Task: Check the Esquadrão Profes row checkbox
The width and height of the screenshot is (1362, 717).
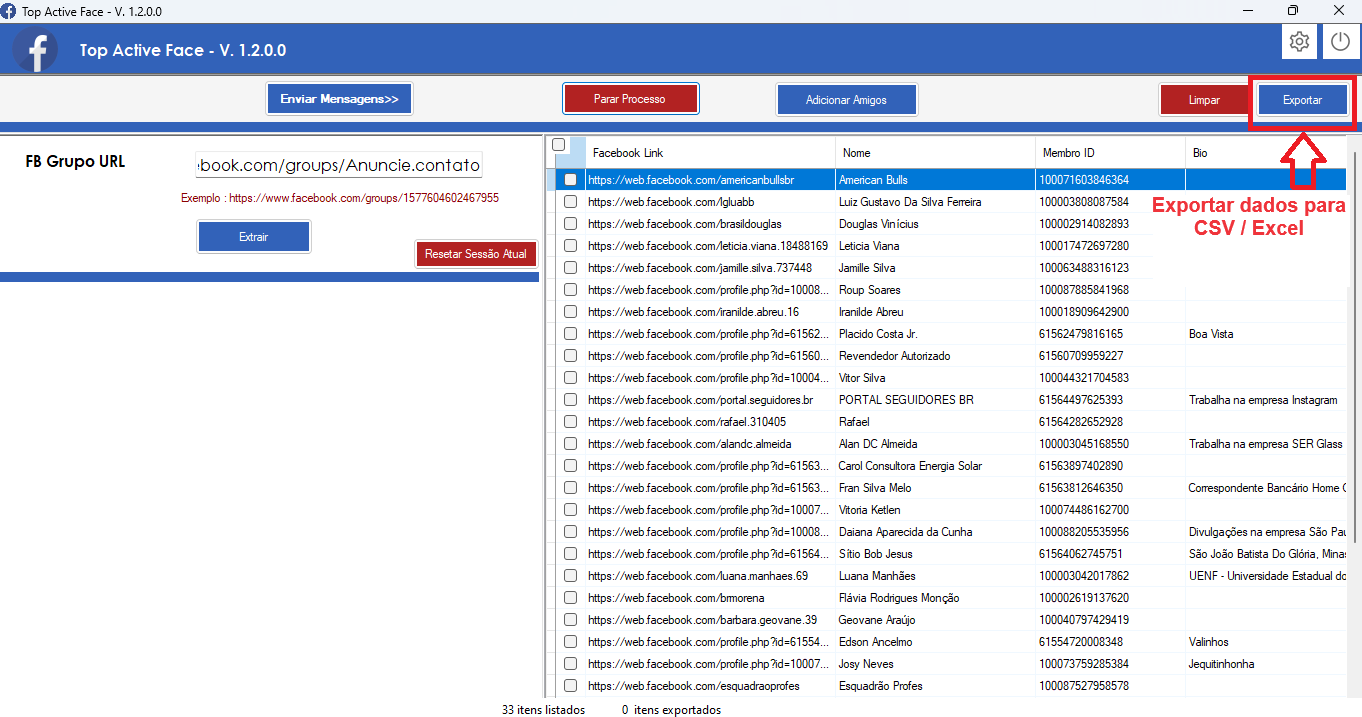Action: 570,686
